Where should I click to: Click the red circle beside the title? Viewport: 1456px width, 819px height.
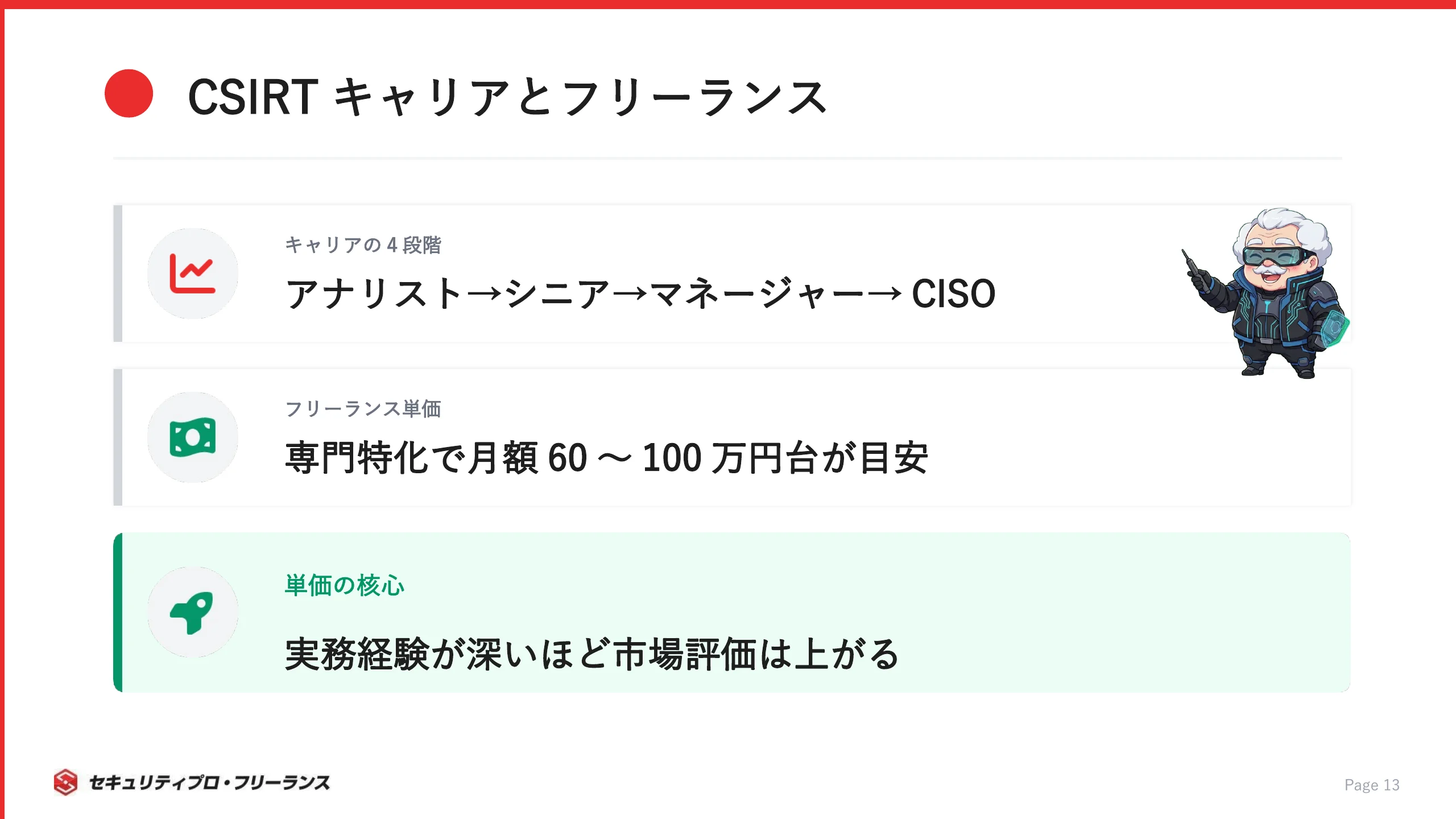click(129, 94)
